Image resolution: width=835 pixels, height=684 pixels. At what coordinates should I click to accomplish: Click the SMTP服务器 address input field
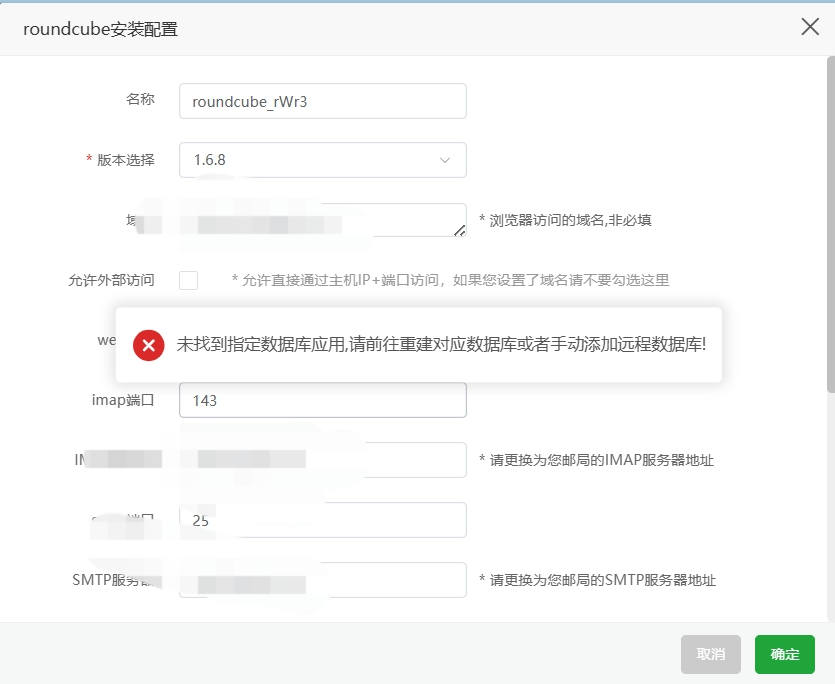[x=323, y=580]
